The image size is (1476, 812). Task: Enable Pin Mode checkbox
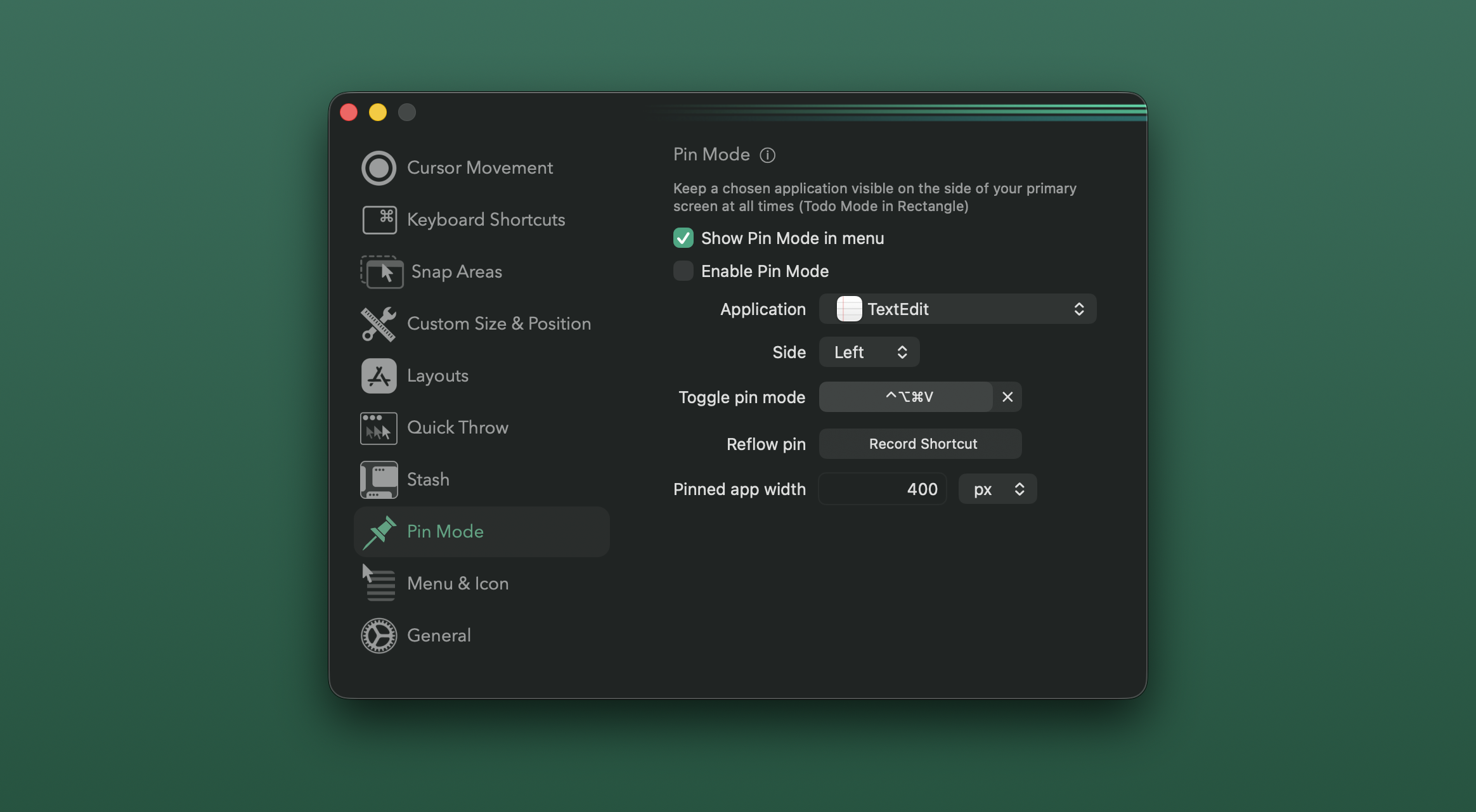[683, 271]
